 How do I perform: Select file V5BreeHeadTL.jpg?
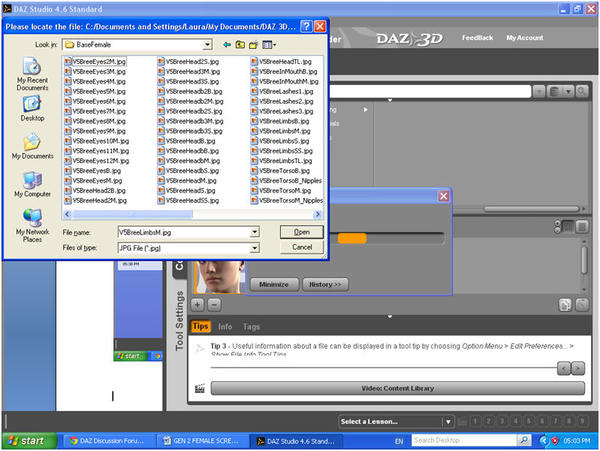[281, 62]
